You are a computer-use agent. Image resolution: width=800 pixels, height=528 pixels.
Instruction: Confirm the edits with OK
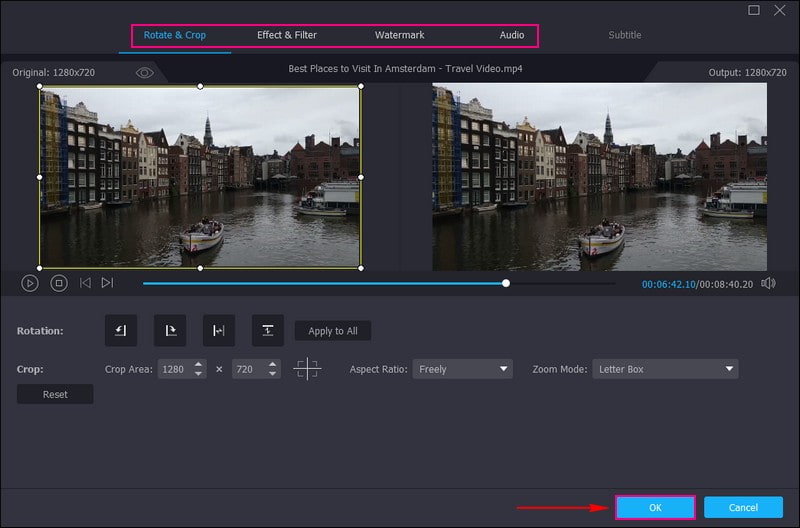tap(655, 508)
